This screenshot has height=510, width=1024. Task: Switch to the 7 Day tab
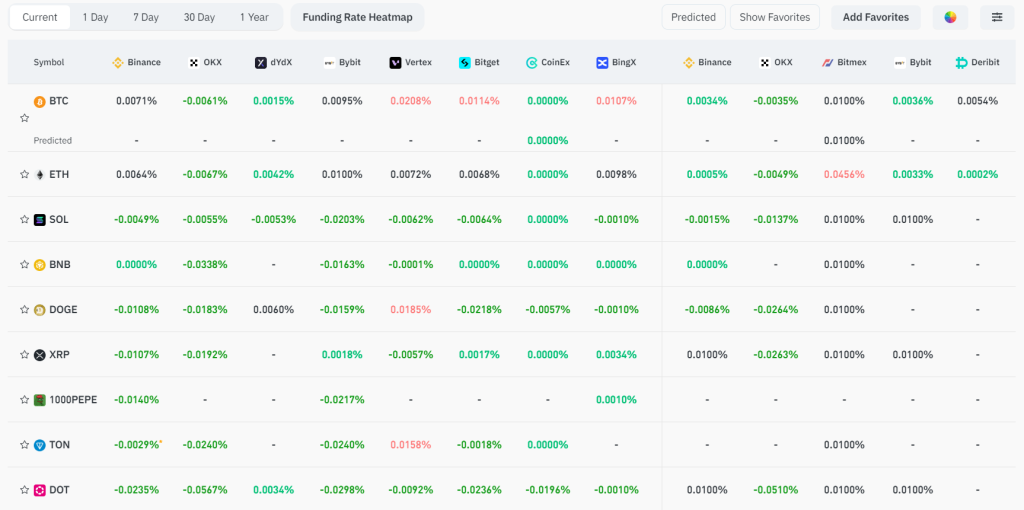(x=145, y=17)
